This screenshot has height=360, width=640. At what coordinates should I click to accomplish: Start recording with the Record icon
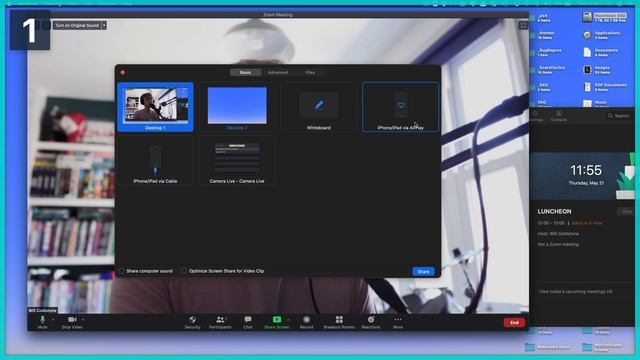pos(307,322)
